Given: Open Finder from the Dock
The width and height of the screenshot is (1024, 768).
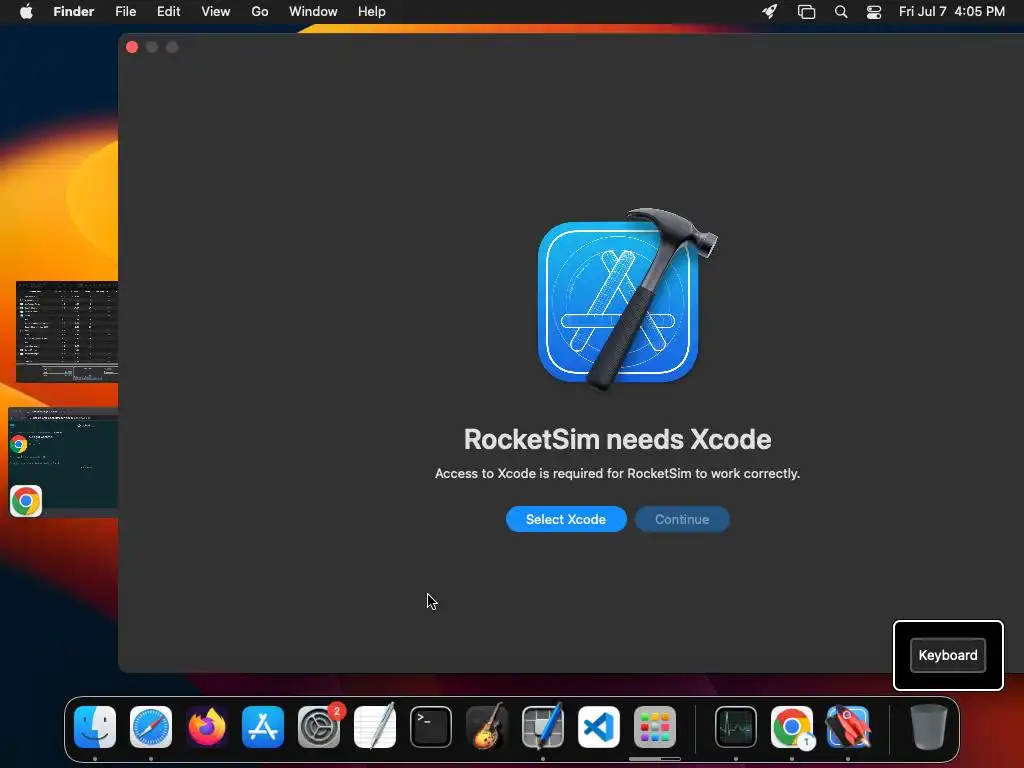Looking at the screenshot, I should [x=95, y=727].
